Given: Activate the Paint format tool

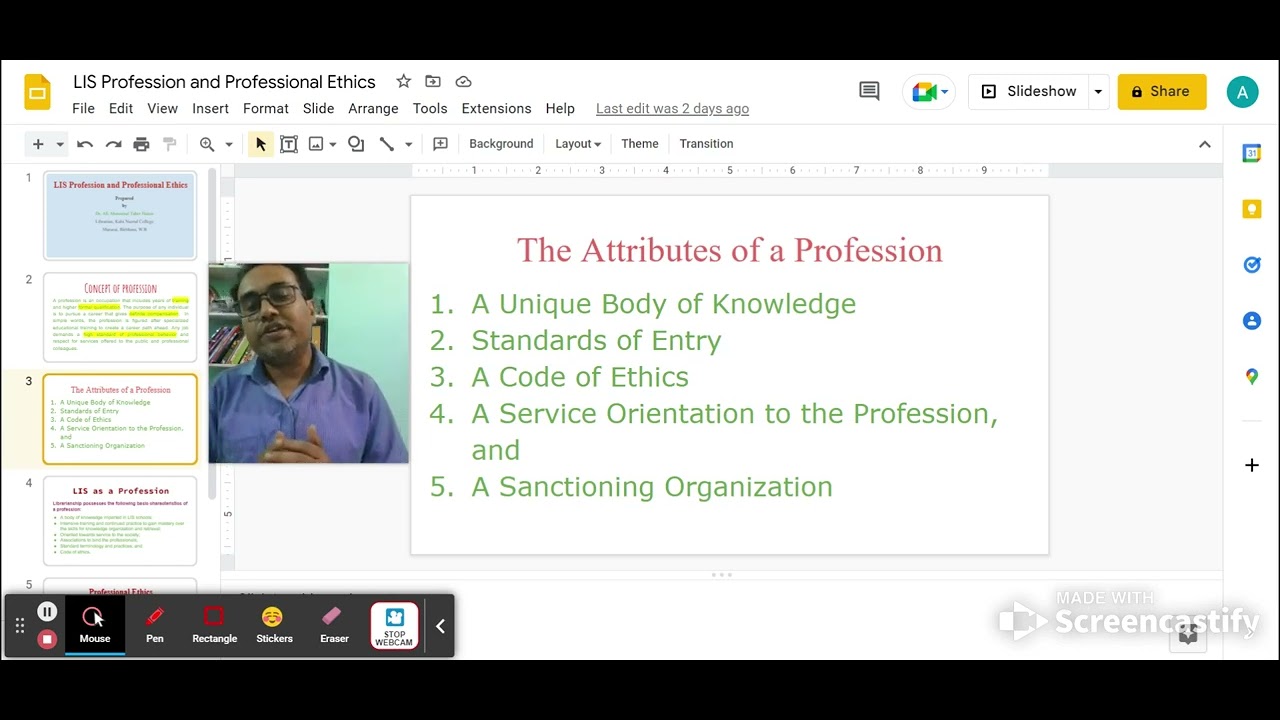Looking at the screenshot, I should pyautogui.click(x=170, y=143).
